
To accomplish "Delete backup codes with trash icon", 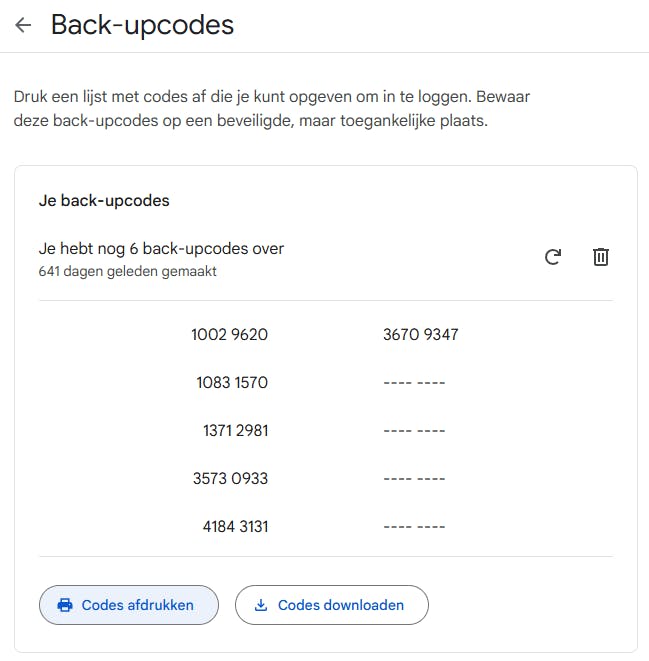I will click(x=600, y=257).
